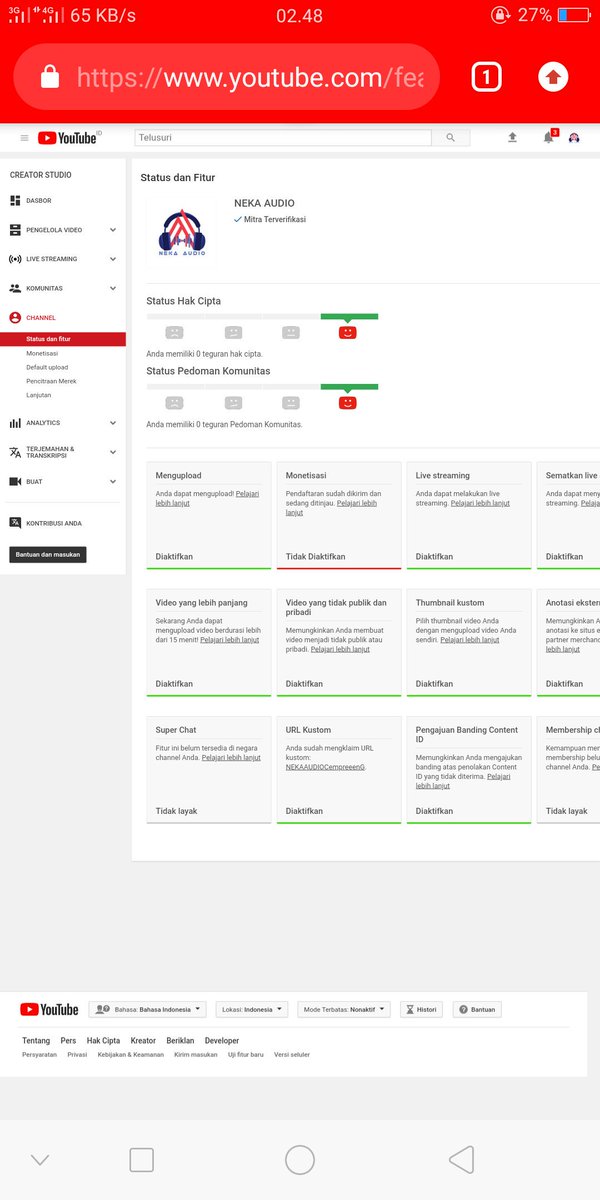Click Histori button in footer
The height and width of the screenshot is (1200, 600).
pyautogui.click(x=422, y=1010)
